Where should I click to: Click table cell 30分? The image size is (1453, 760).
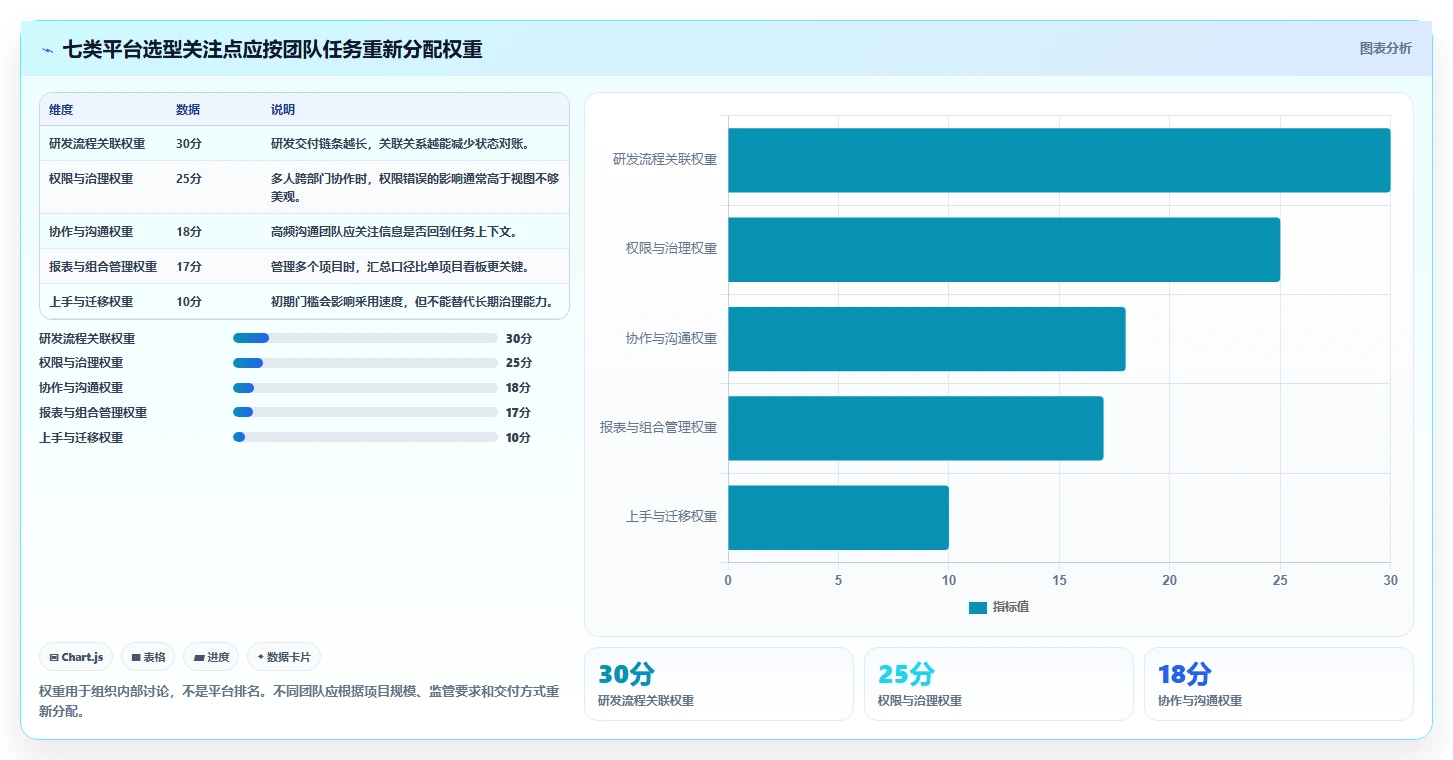click(x=189, y=144)
